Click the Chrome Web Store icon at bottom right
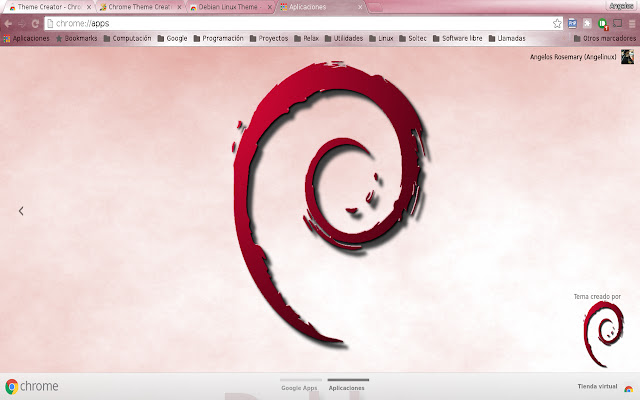The width and height of the screenshot is (640, 400). click(629, 388)
